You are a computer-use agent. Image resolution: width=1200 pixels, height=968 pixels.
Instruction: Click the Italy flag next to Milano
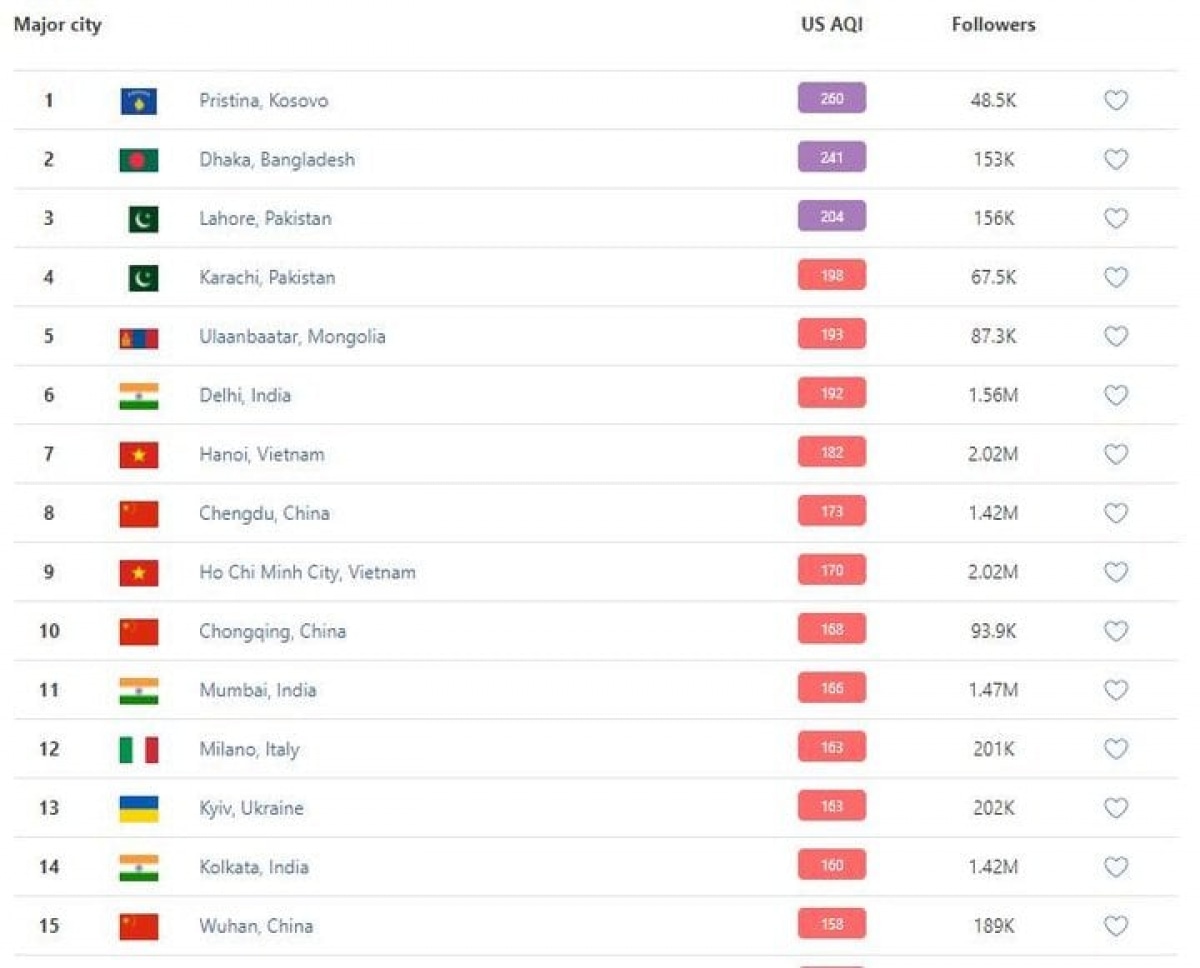pyautogui.click(x=139, y=750)
